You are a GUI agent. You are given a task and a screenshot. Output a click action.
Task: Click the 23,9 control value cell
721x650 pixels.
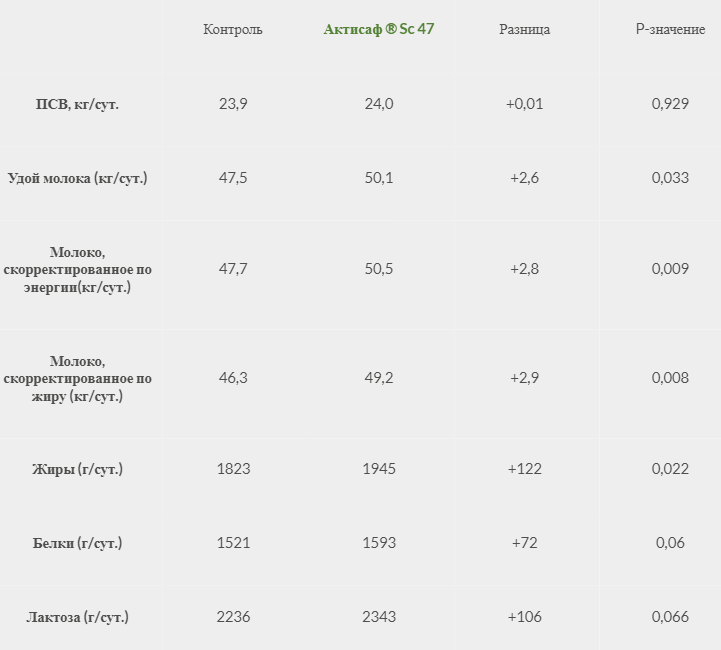pos(233,104)
